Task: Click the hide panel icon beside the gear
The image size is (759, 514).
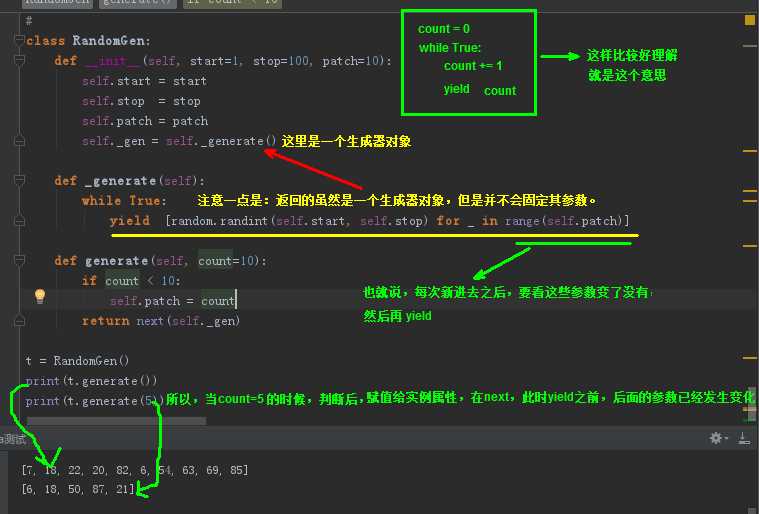Action: coord(744,438)
